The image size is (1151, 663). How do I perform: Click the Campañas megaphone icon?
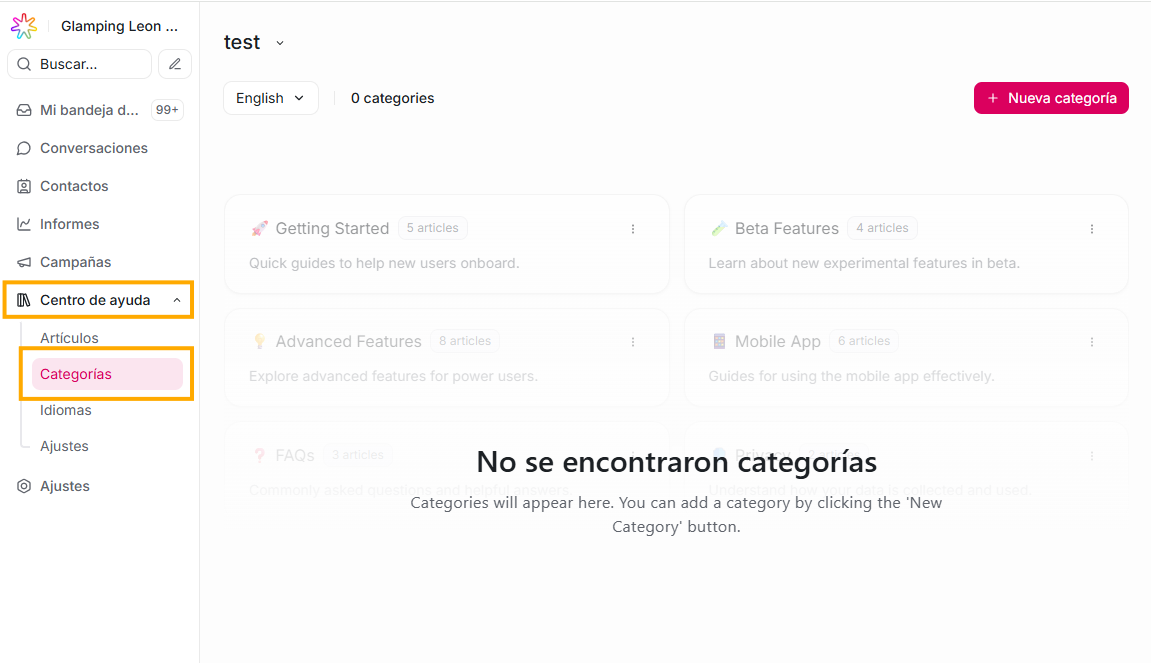(x=24, y=262)
